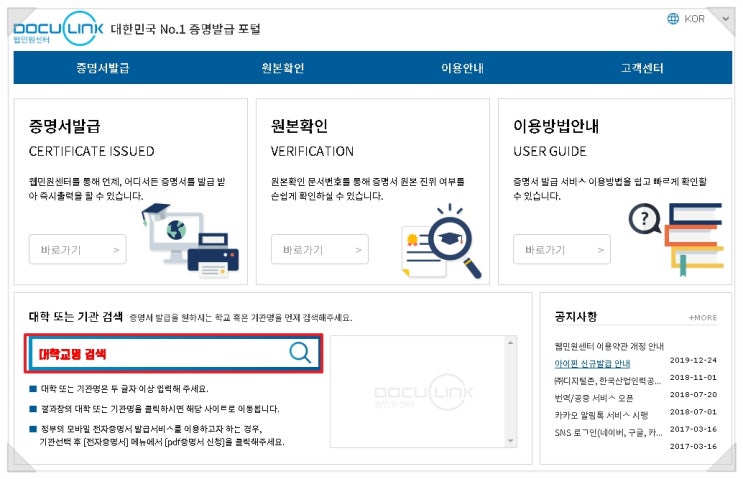Click USER GUIDE subtitle
This screenshot has height=479, width=743.
[550, 151]
